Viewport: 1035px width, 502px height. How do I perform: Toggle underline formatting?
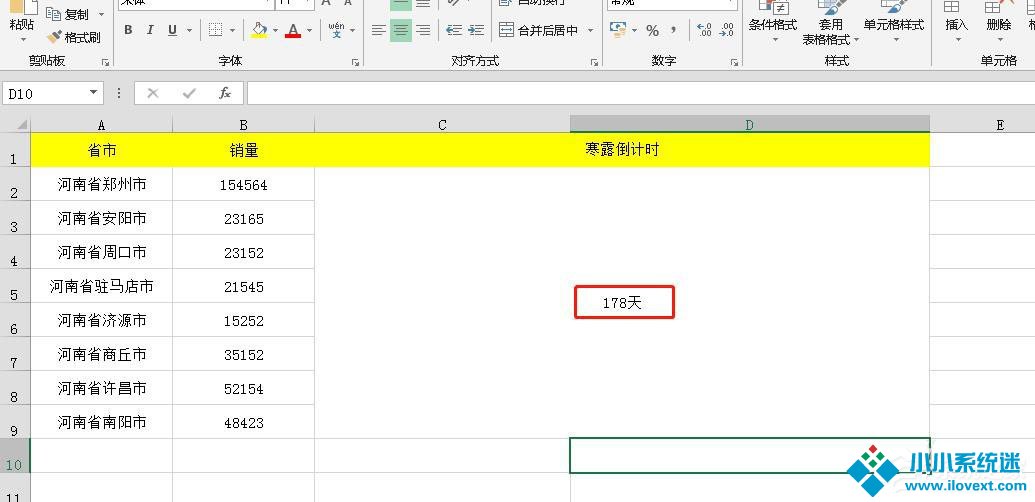[172, 30]
